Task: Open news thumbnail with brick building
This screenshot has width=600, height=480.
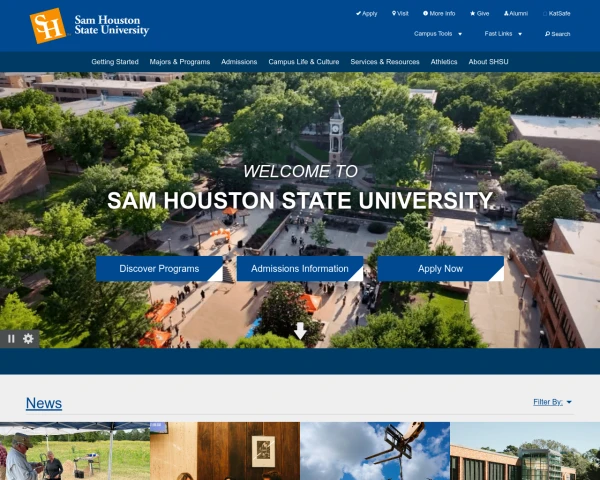Action: (525, 451)
